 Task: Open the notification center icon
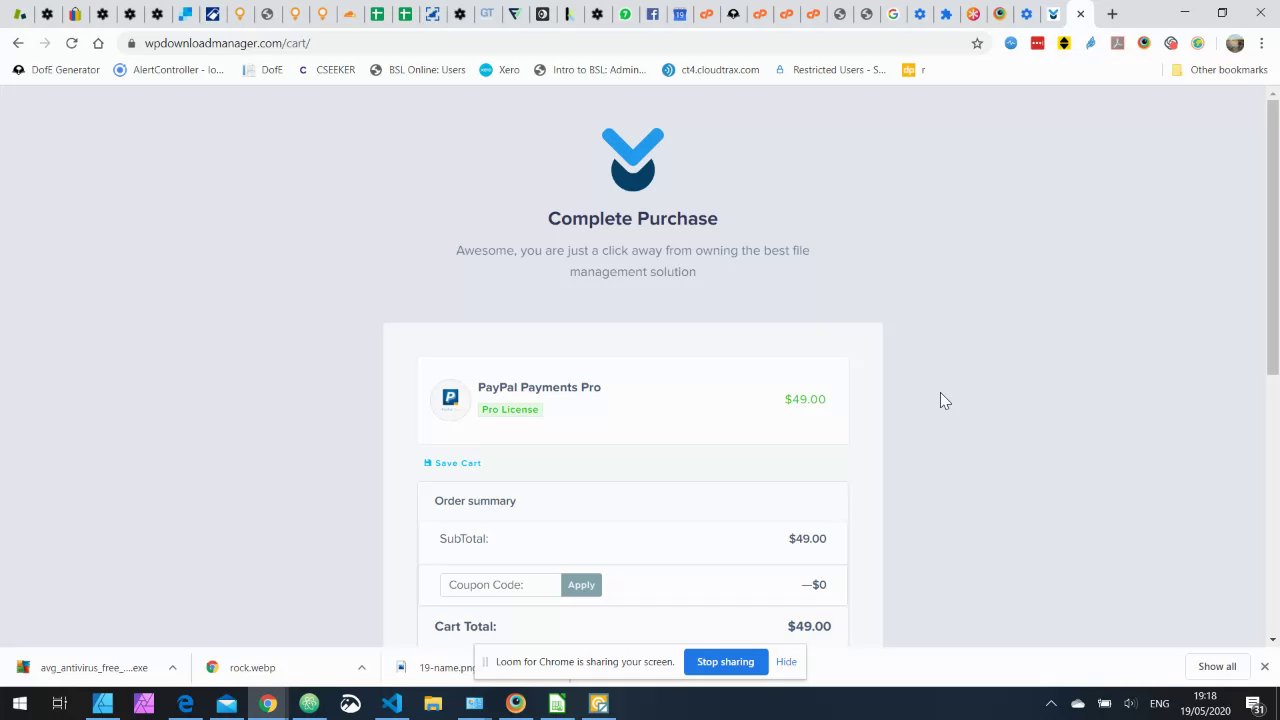click(1255, 704)
